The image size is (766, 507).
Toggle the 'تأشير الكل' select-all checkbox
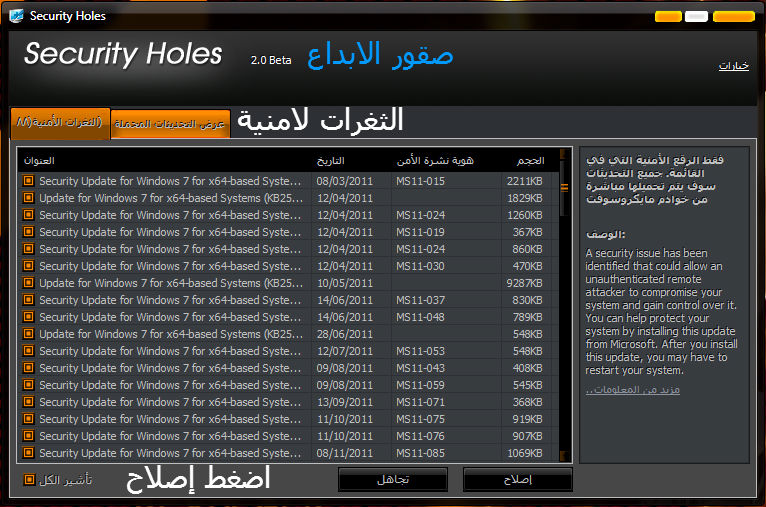[x=29, y=480]
